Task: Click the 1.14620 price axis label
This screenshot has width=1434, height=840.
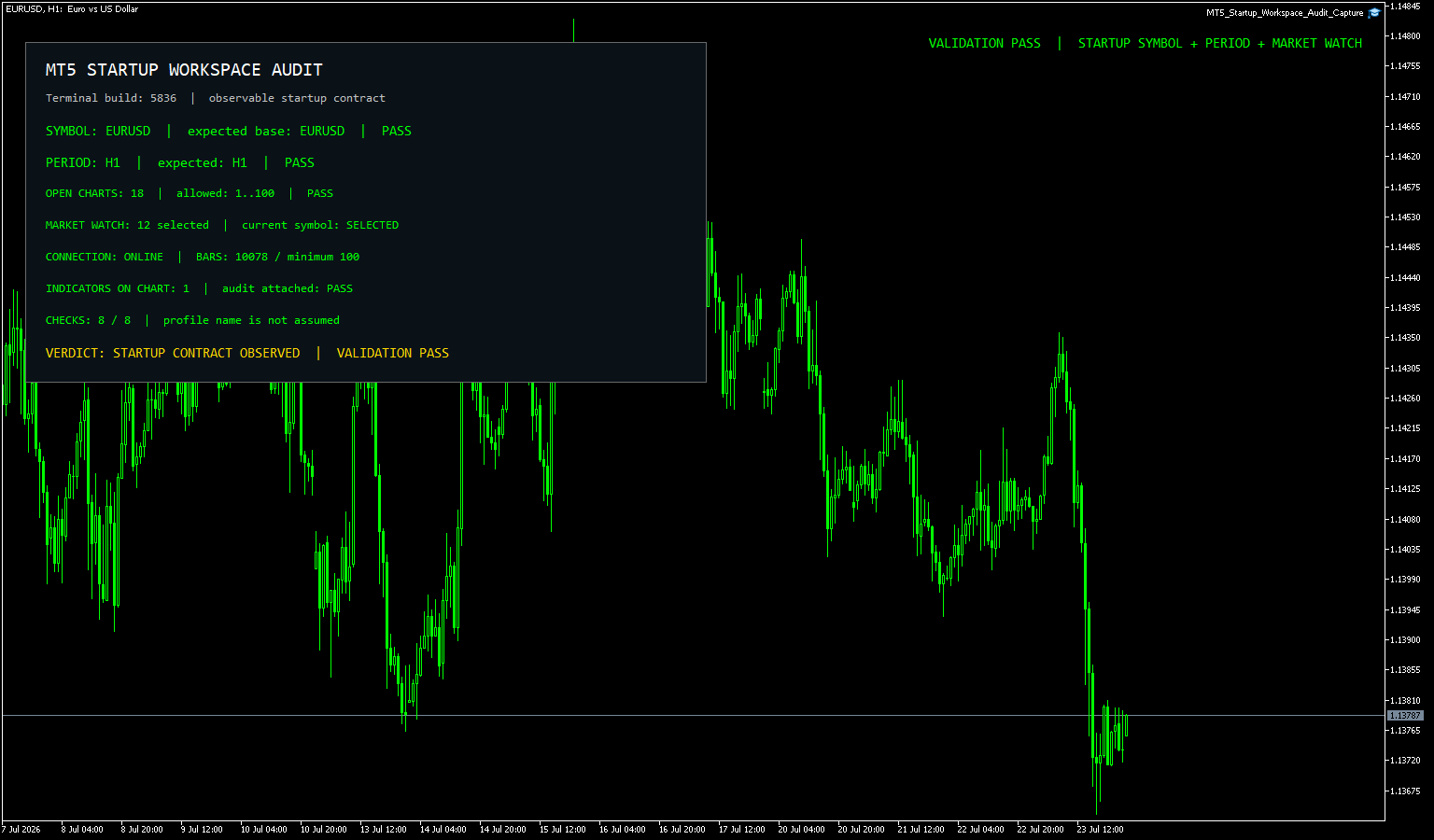Action: 1405,157
